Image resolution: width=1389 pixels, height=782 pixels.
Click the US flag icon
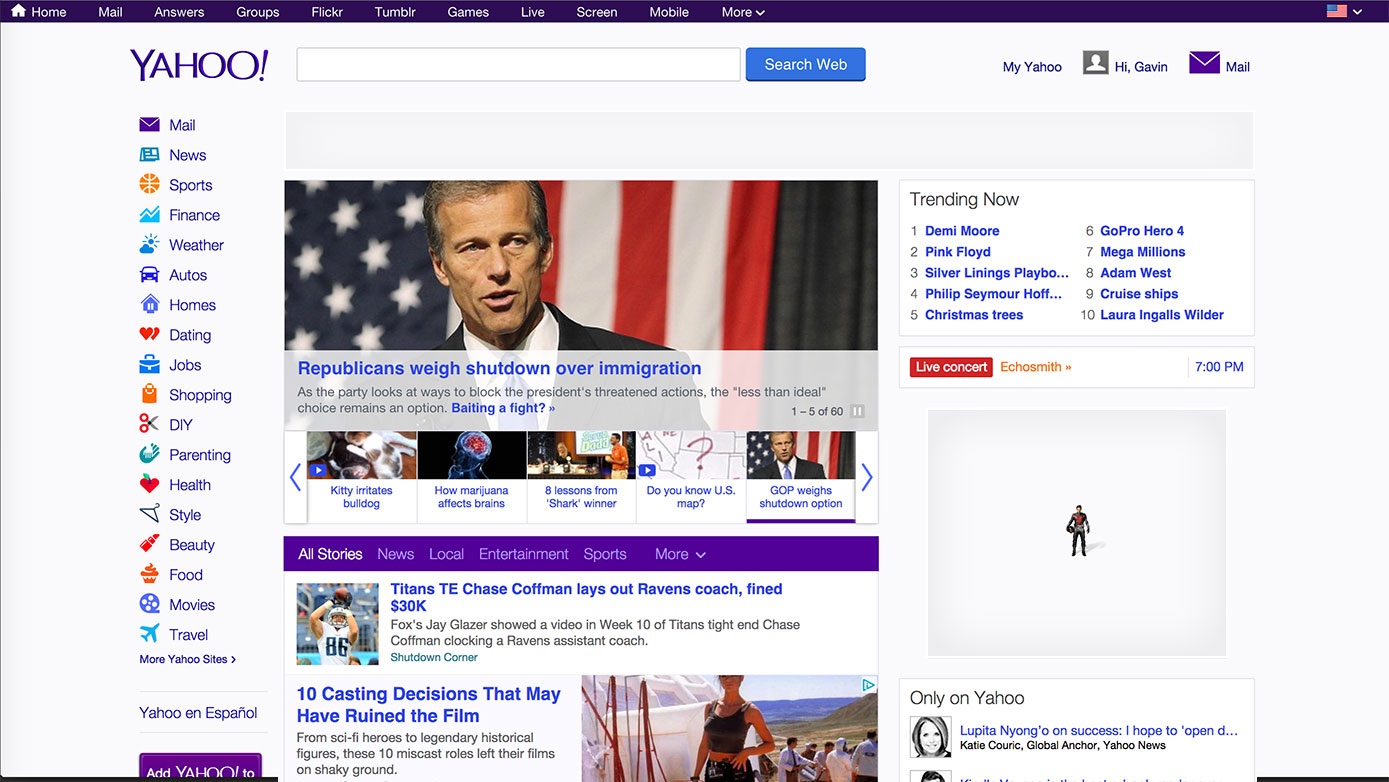point(1336,11)
